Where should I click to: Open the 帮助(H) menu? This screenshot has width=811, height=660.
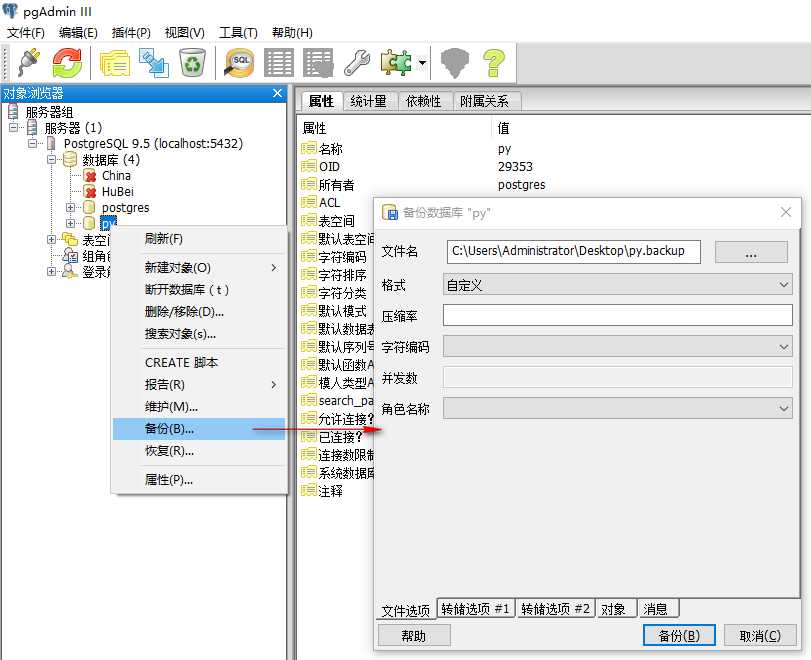(x=292, y=33)
